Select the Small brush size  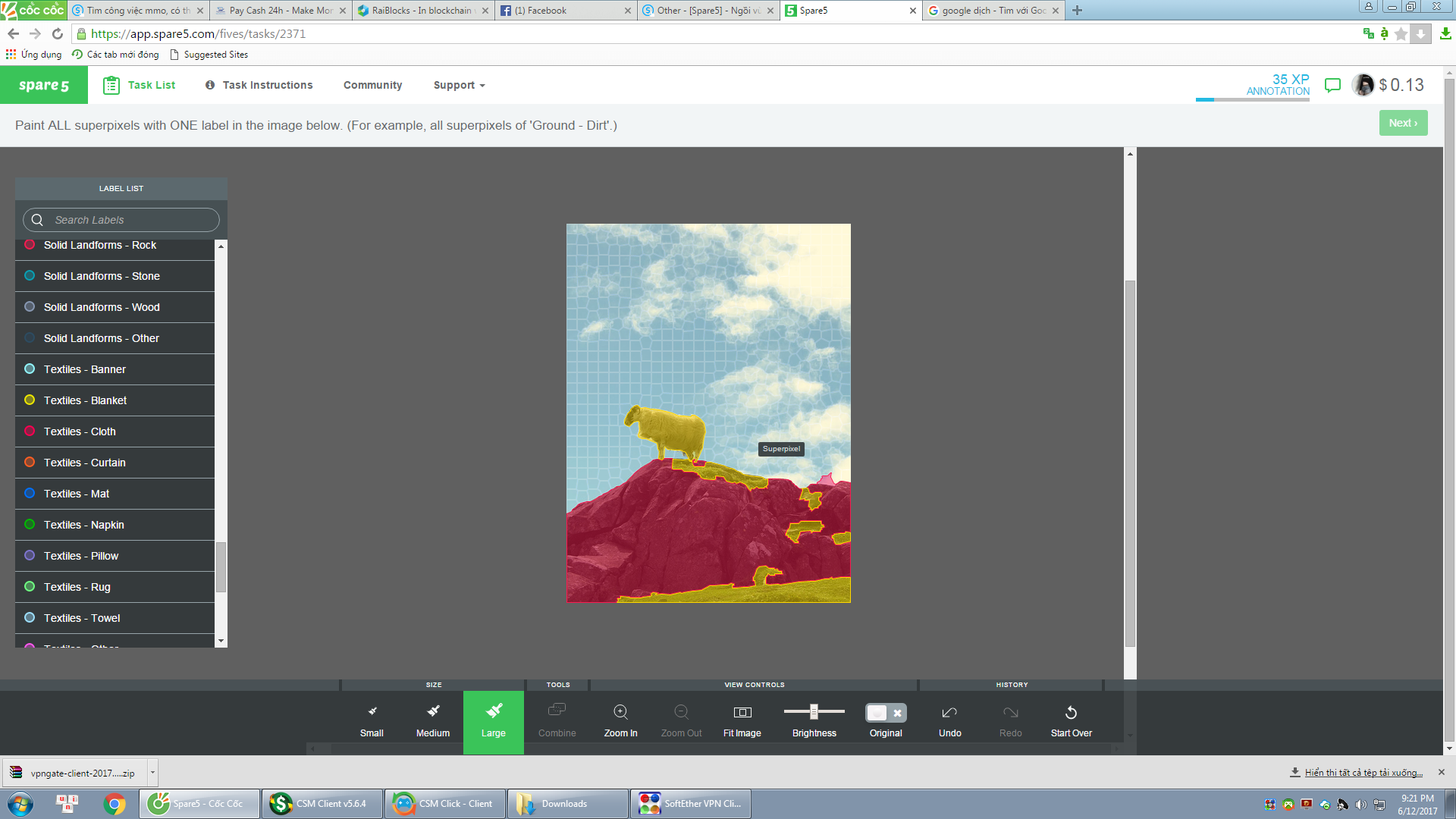click(x=372, y=720)
